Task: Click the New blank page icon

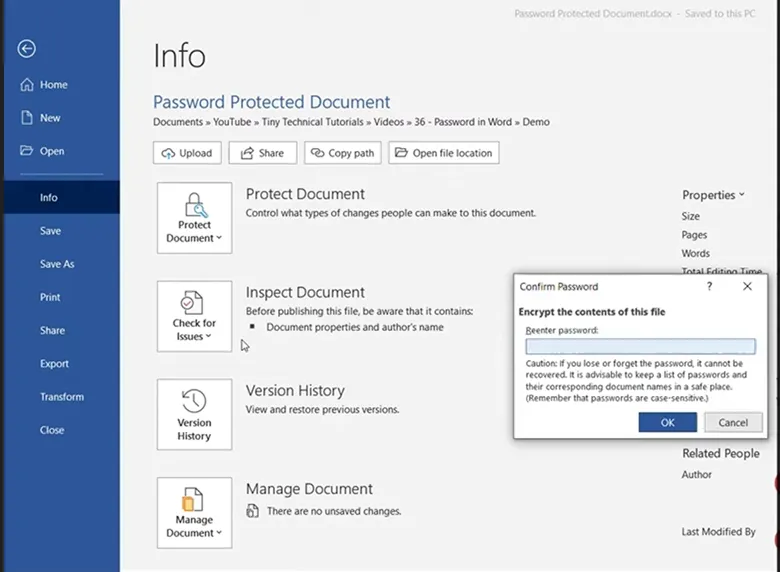Action: click(27, 118)
